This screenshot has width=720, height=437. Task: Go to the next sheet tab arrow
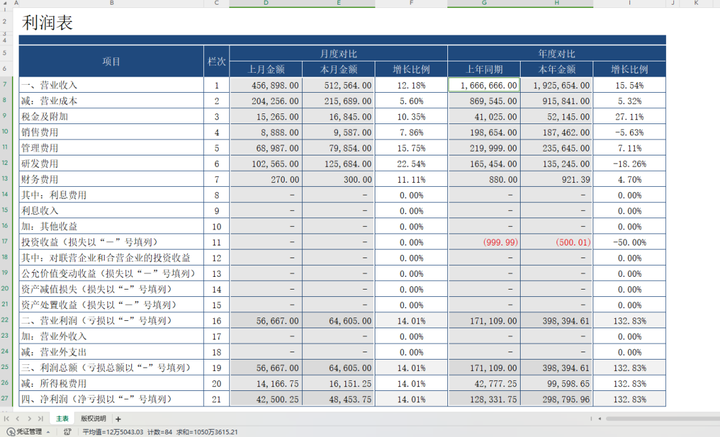tap(29, 419)
